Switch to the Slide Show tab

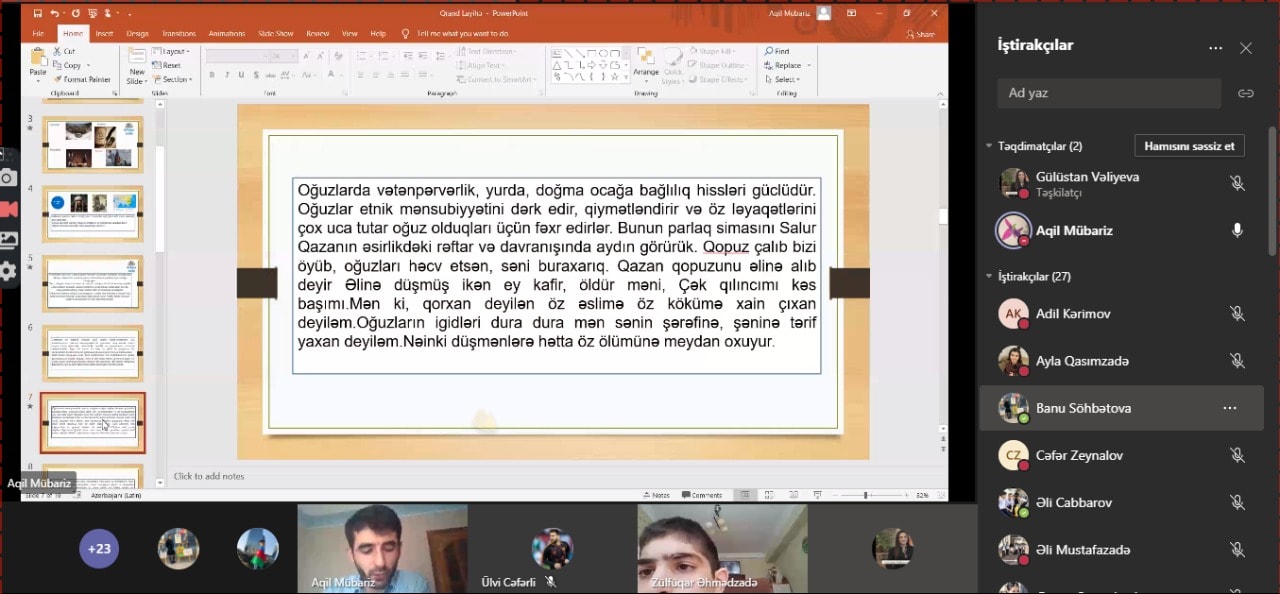coord(276,34)
